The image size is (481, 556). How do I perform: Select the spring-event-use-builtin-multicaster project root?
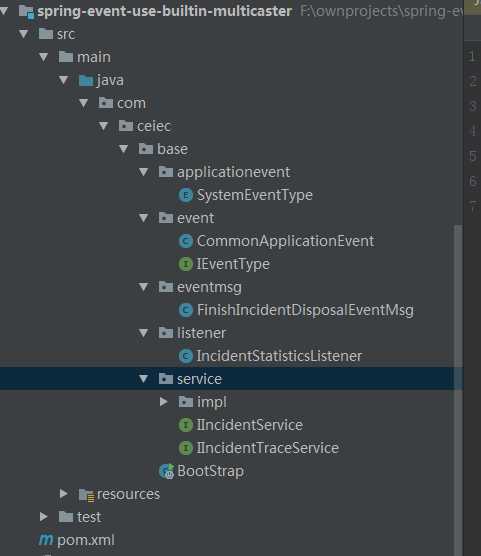pyautogui.click(x=165, y=11)
